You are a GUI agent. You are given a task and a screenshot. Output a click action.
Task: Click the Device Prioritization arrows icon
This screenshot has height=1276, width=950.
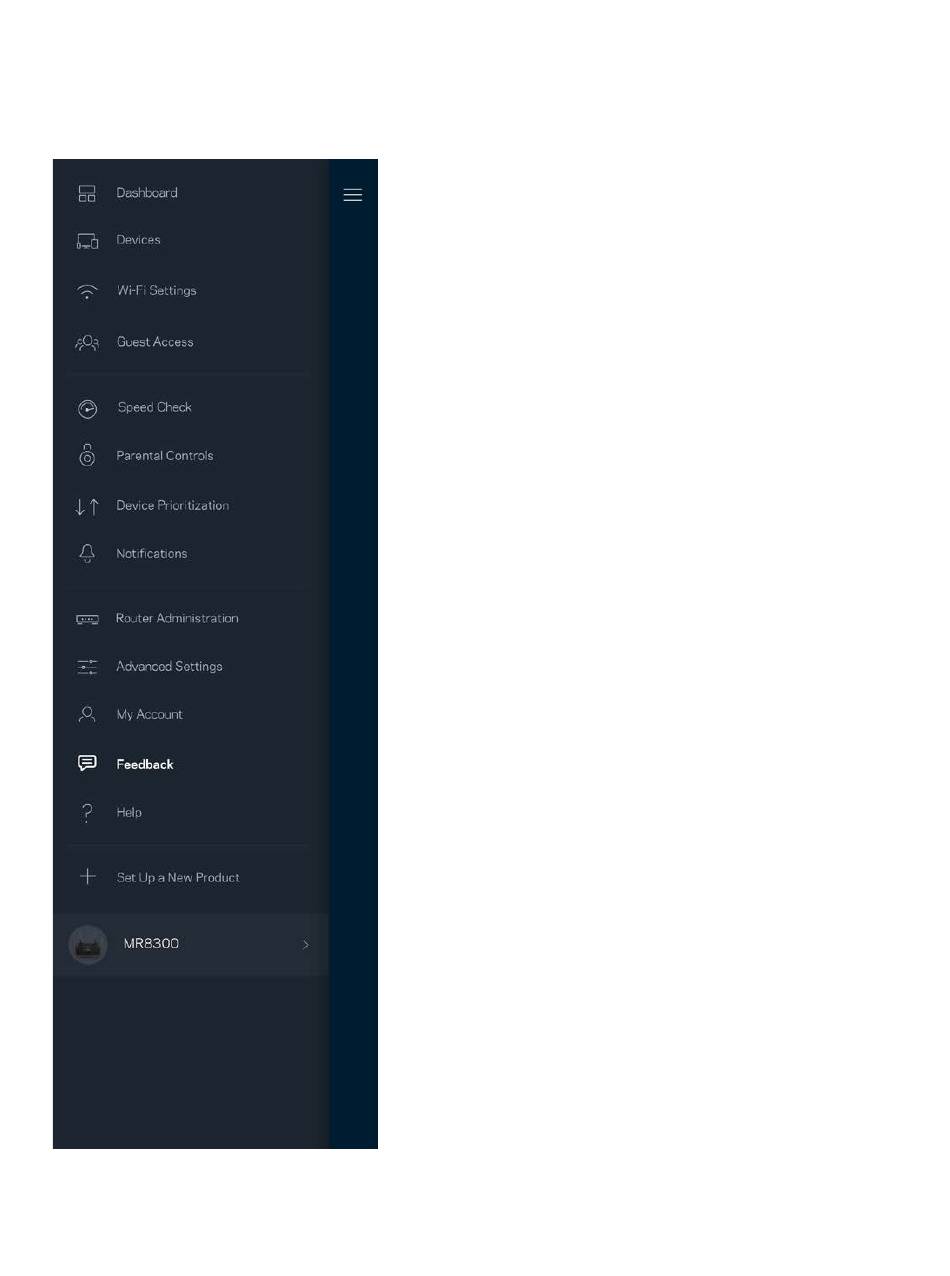point(87,506)
